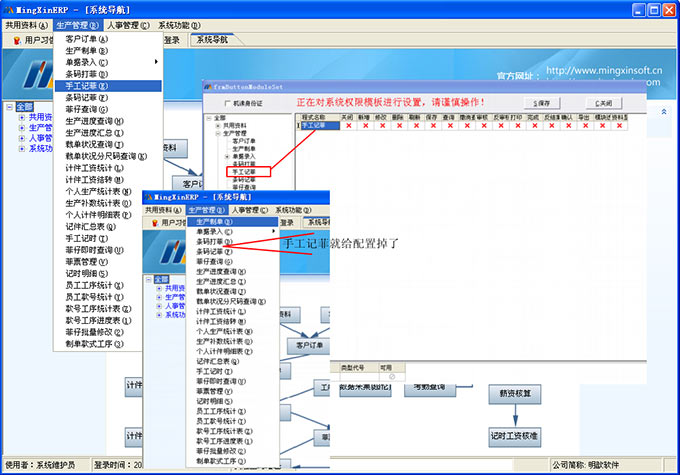
Task: Select 手工记菲 item in dialog tree
Action: [244, 172]
